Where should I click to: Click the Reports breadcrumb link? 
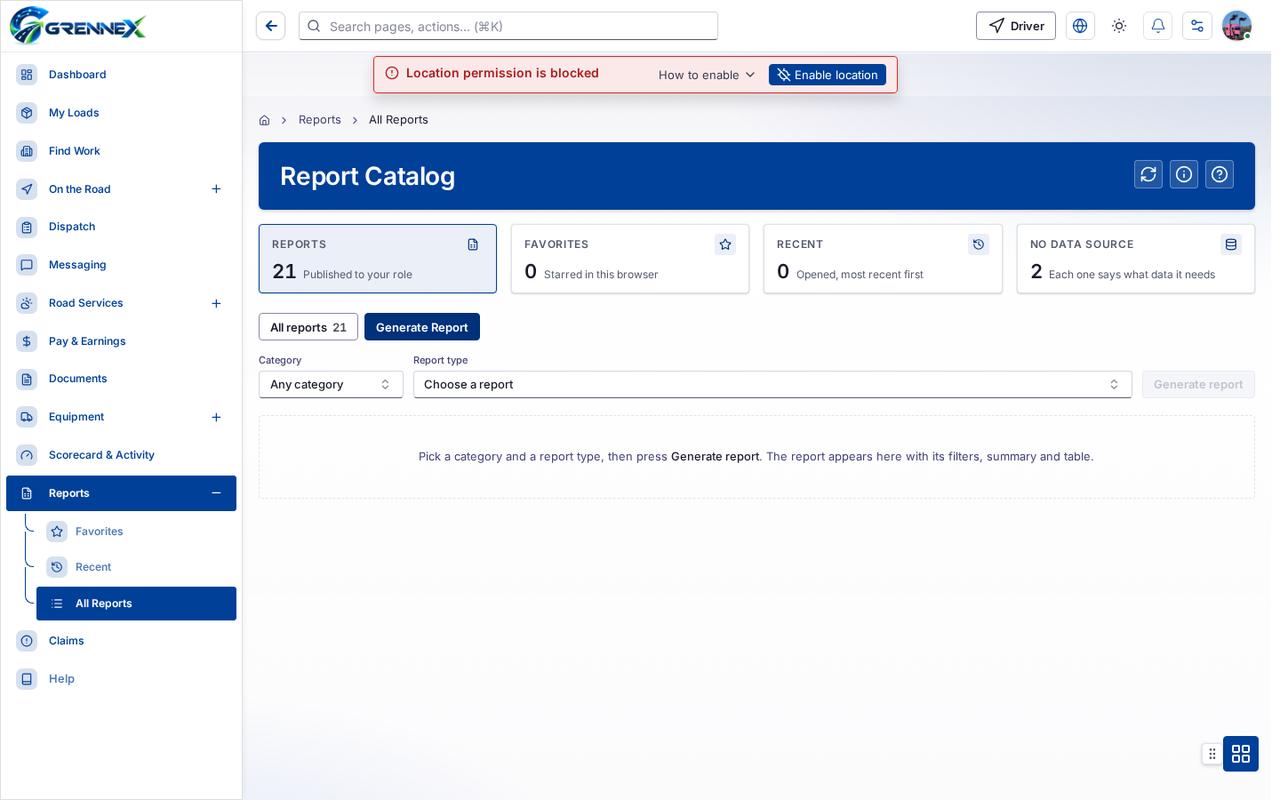(320, 120)
